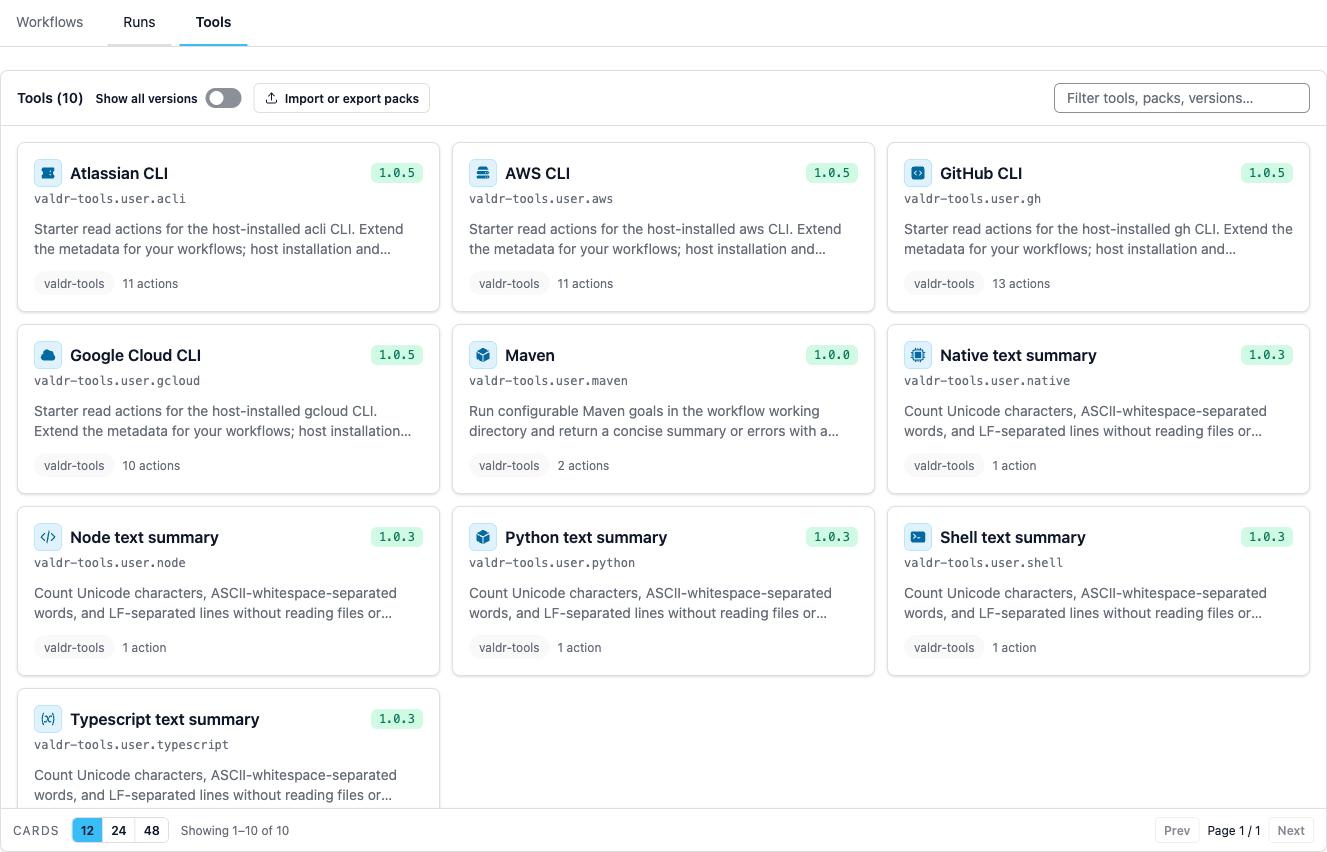Image resolution: width=1327 pixels, height=852 pixels.
Task: Click the Node text summary code icon
Action: pyautogui.click(x=48, y=537)
